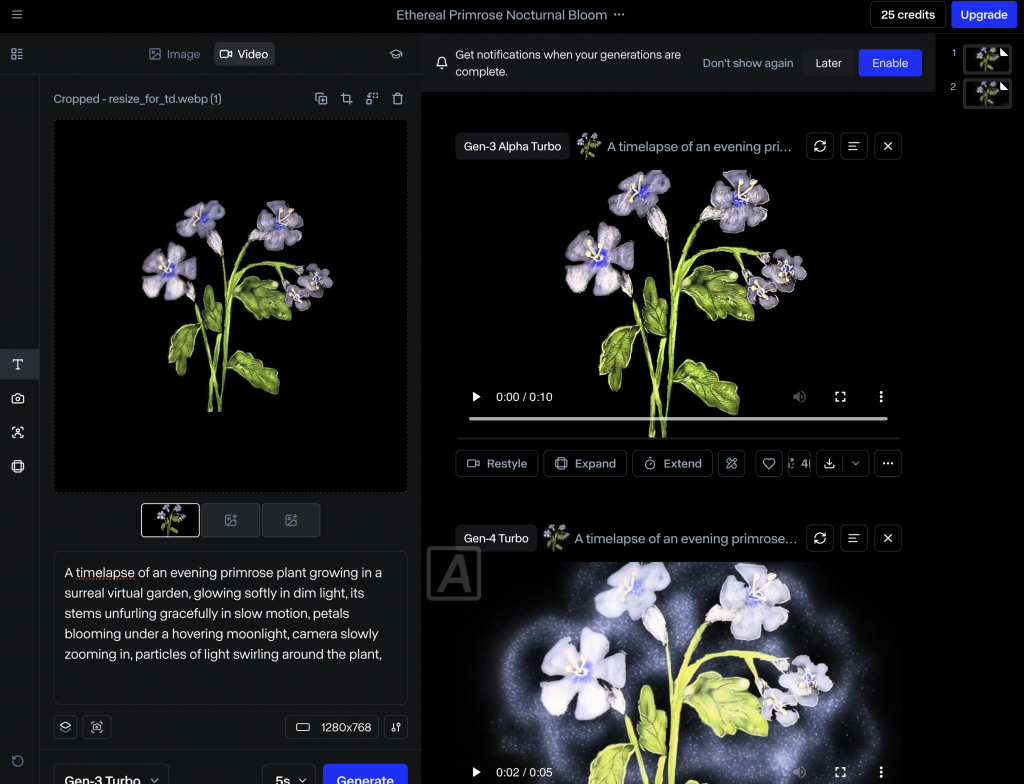Select the Camera control tool
Image resolution: width=1024 pixels, height=784 pixels.
point(18,399)
